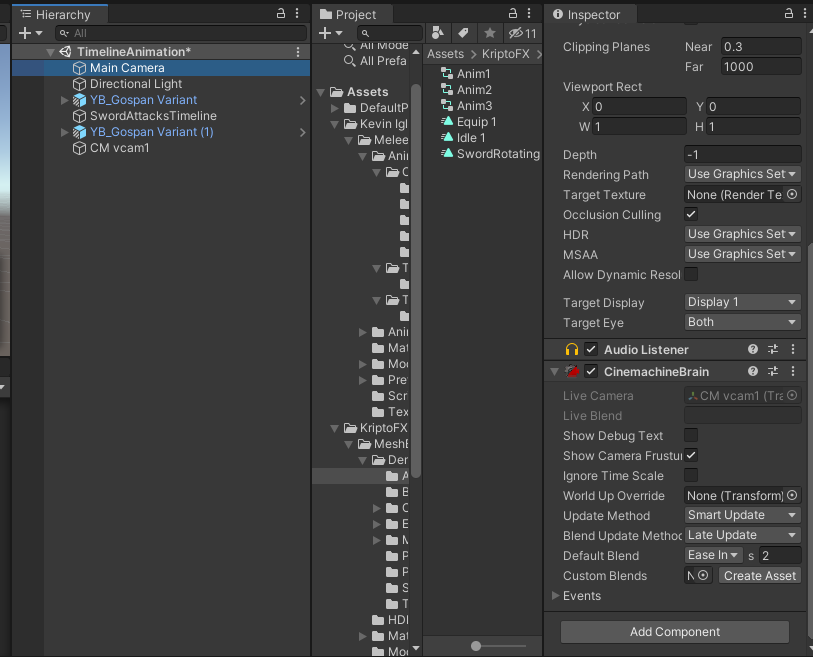The height and width of the screenshot is (657, 813).
Task: Toggle hidden packages visibility (11)
Action: [x=522, y=33]
